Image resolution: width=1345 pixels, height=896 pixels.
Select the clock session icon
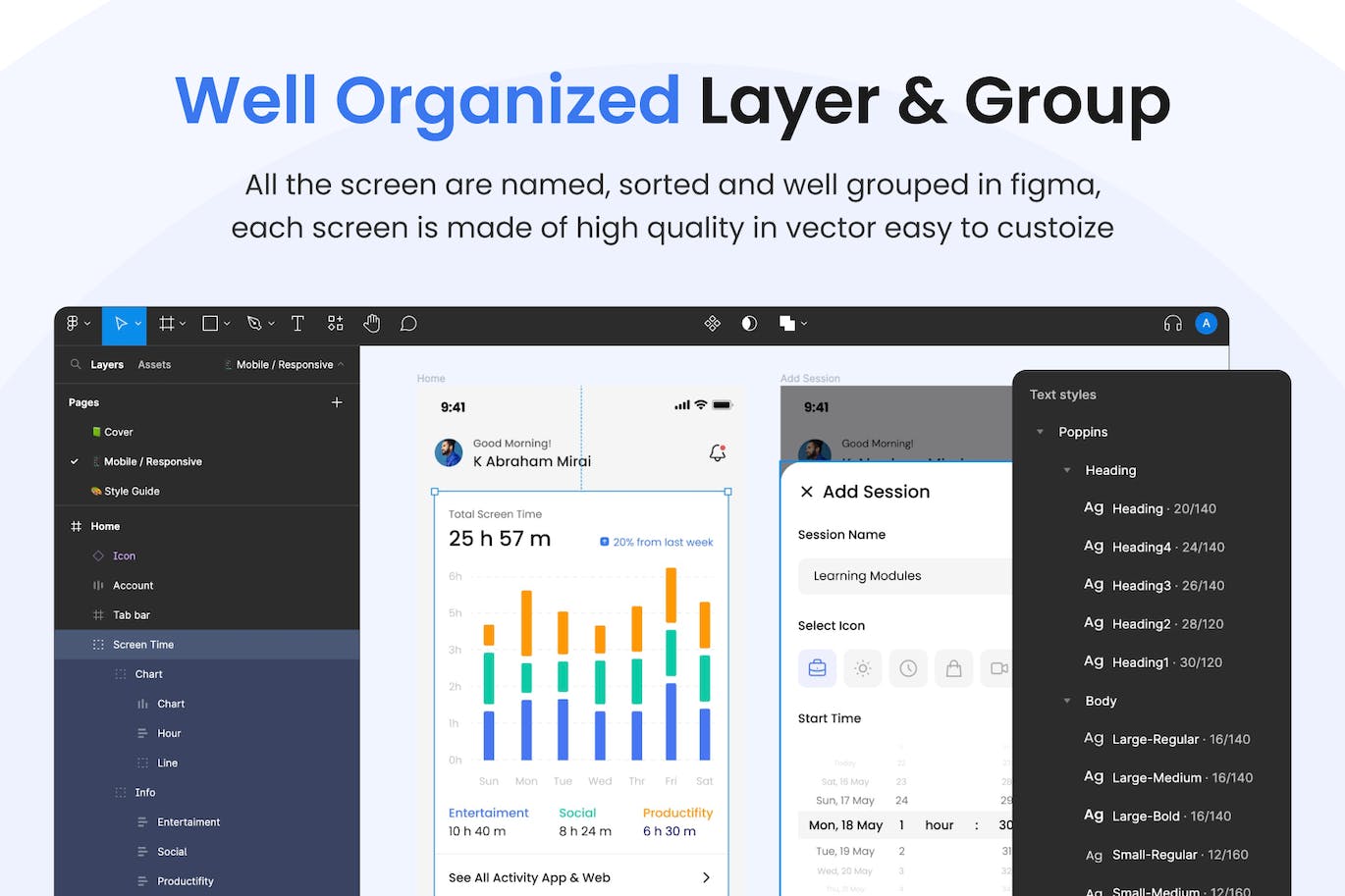tap(908, 668)
